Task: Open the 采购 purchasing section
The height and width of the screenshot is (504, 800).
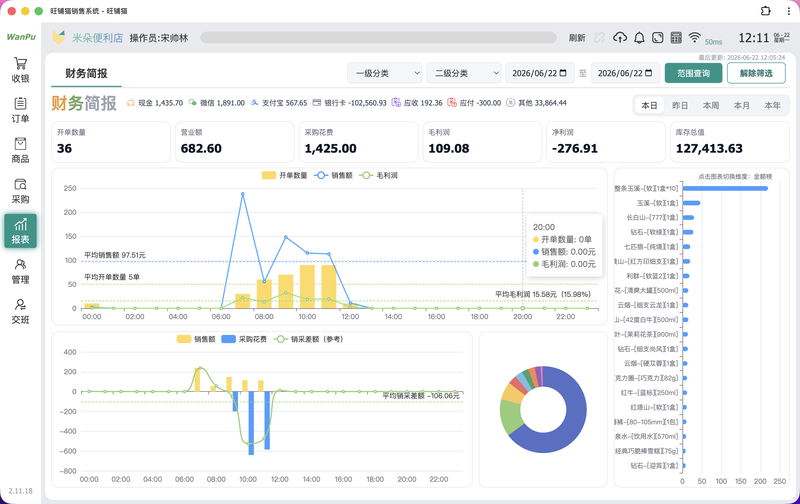Action: 20,191
